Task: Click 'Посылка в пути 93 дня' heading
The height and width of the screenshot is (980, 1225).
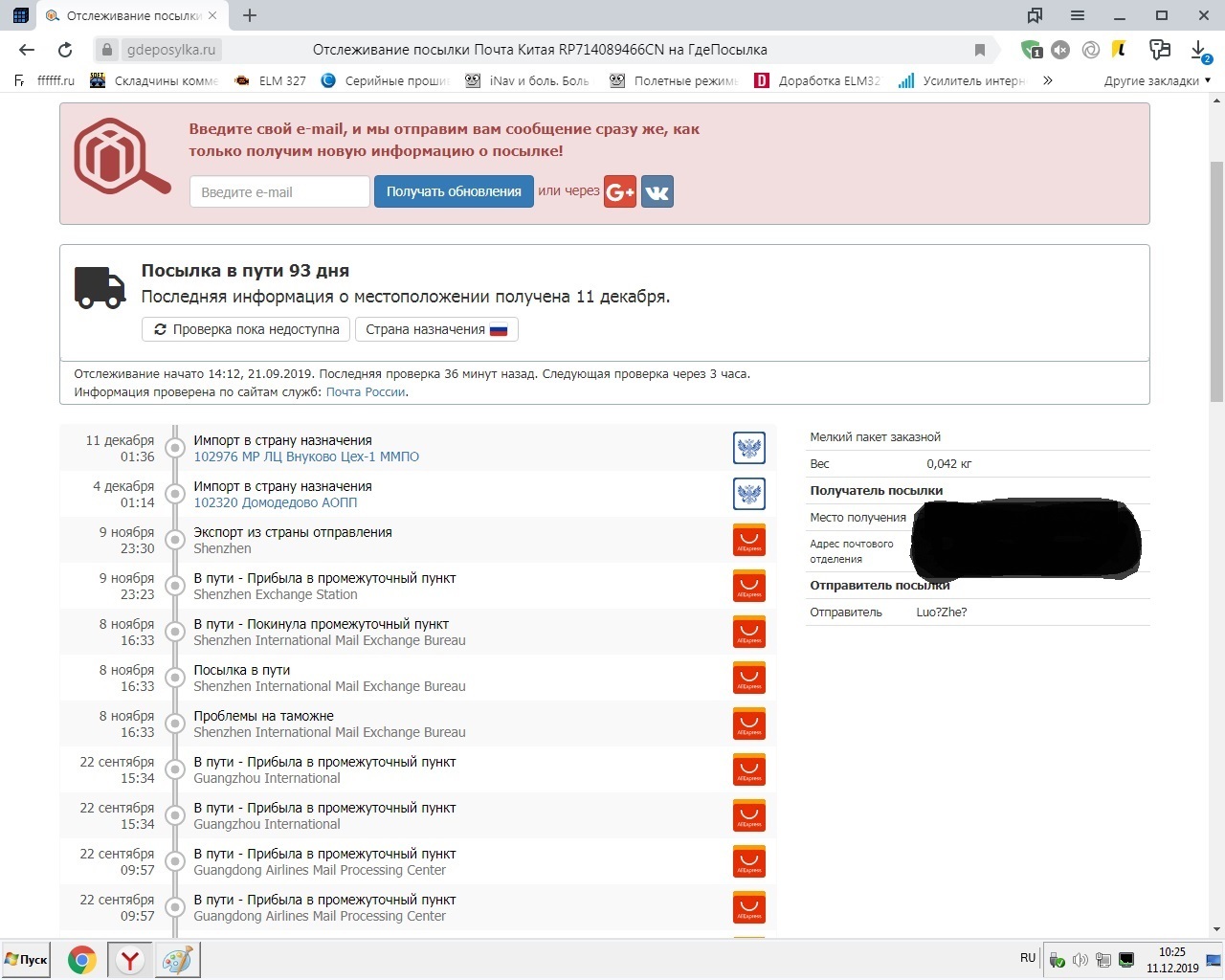Action: point(245,271)
